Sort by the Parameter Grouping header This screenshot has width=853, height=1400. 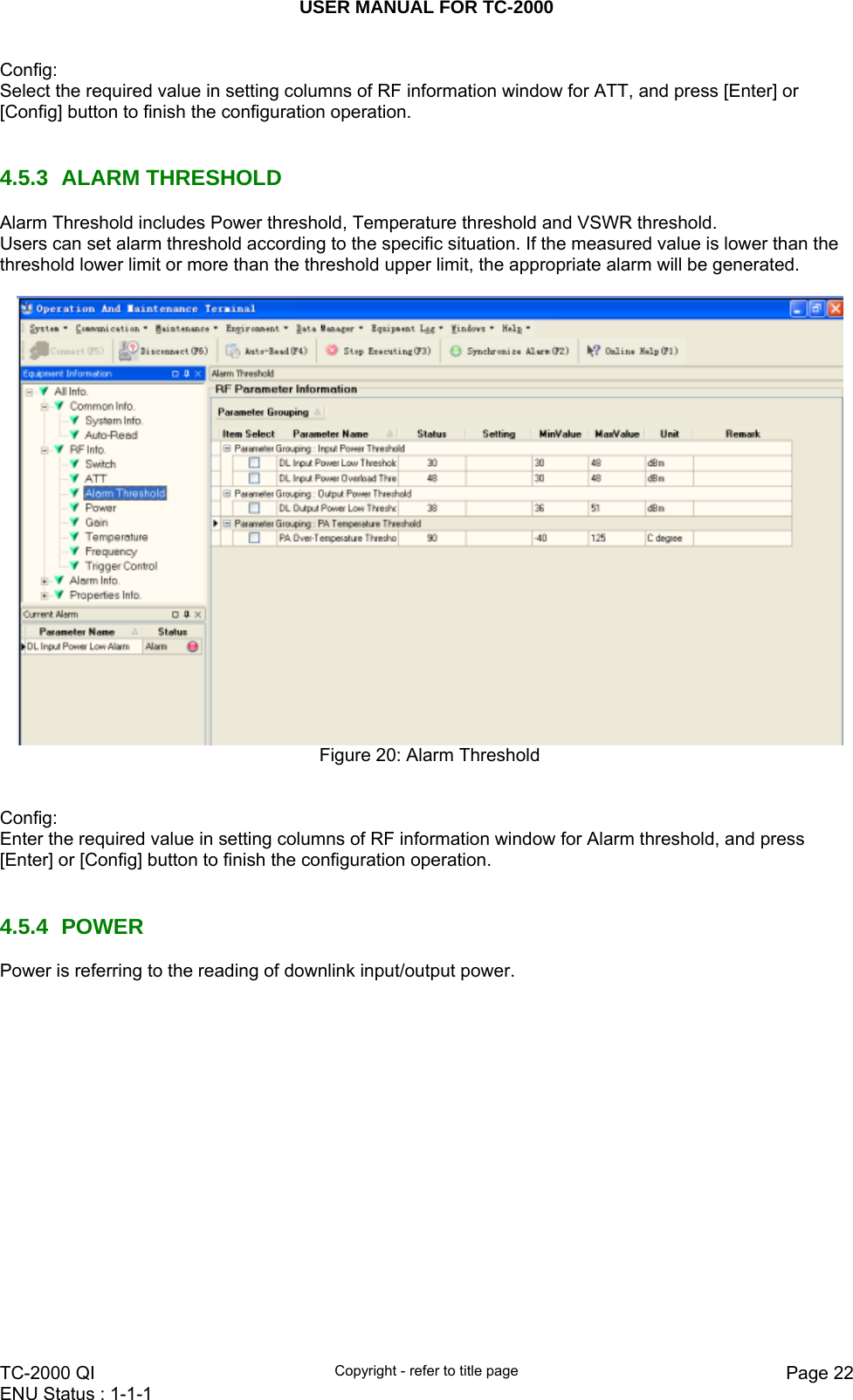[x=269, y=412]
